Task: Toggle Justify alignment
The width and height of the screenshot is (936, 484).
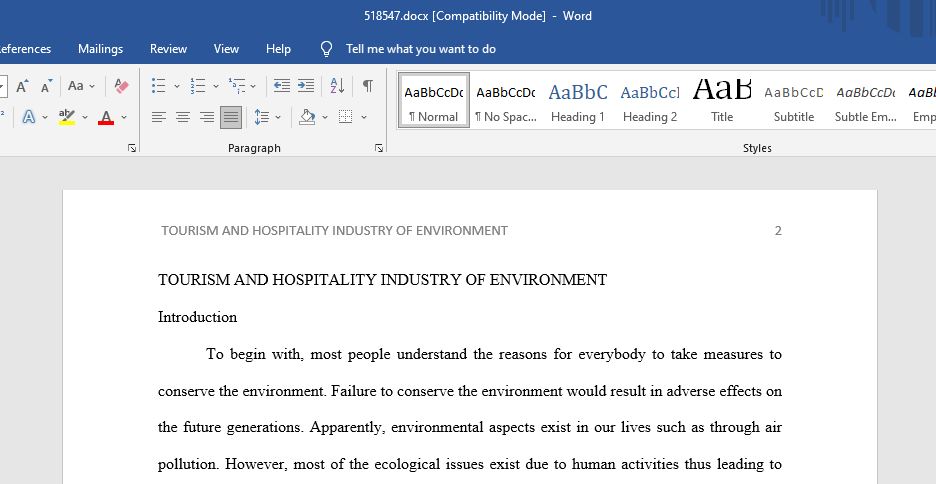Action: pos(231,117)
